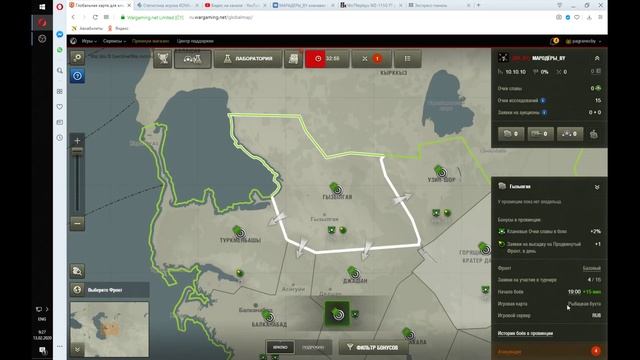
Task: Collapse the Гызылгая province panel
Action: (597, 187)
